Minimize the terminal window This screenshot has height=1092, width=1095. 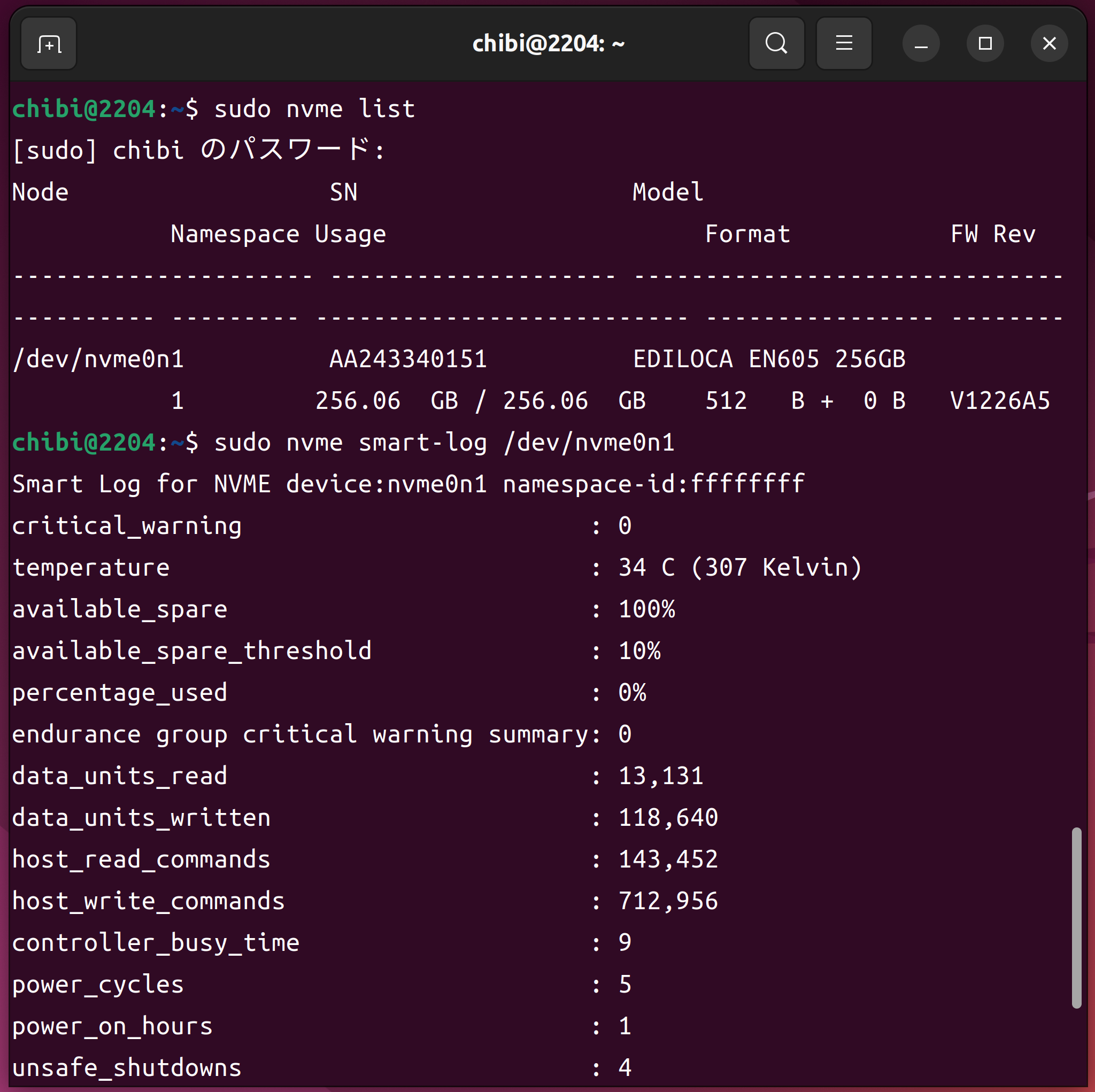(x=921, y=44)
